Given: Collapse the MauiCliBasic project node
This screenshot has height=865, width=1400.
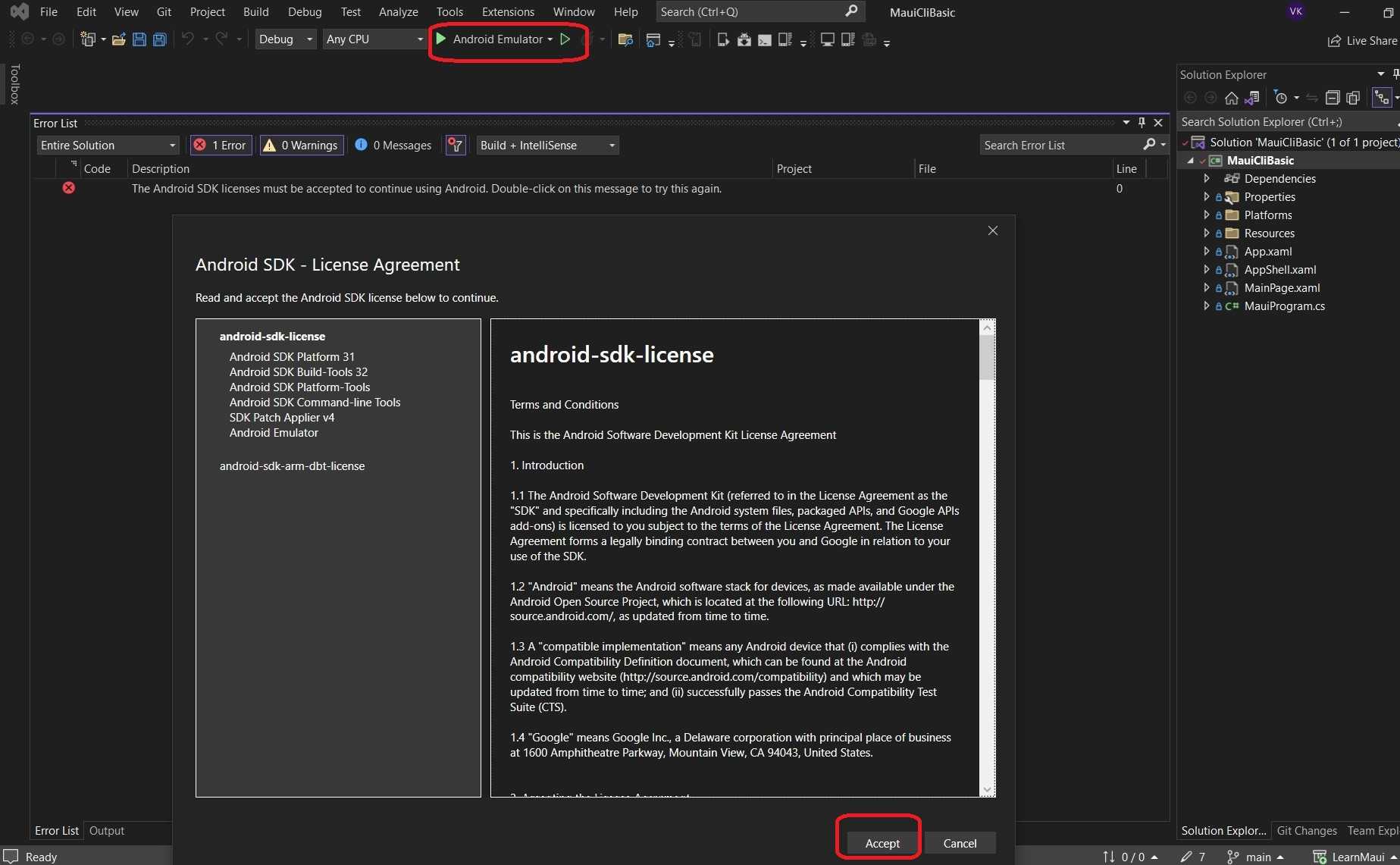Looking at the screenshot, I should pos(1191,160).
